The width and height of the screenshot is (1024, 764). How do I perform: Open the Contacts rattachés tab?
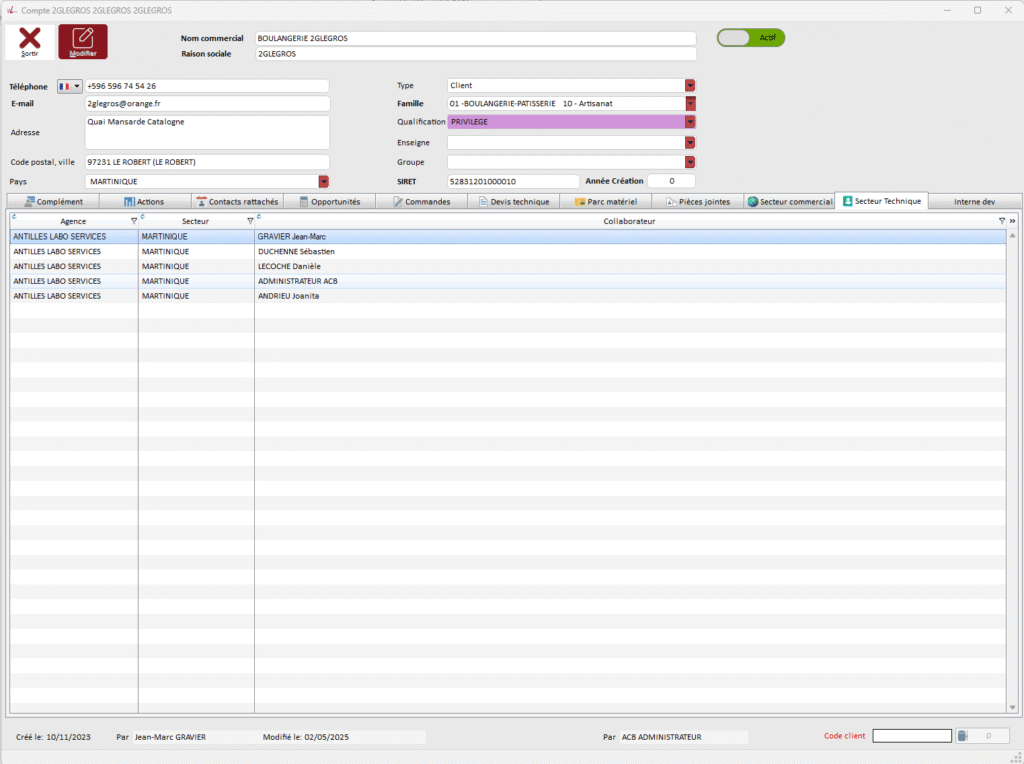[x=237, y=201]
